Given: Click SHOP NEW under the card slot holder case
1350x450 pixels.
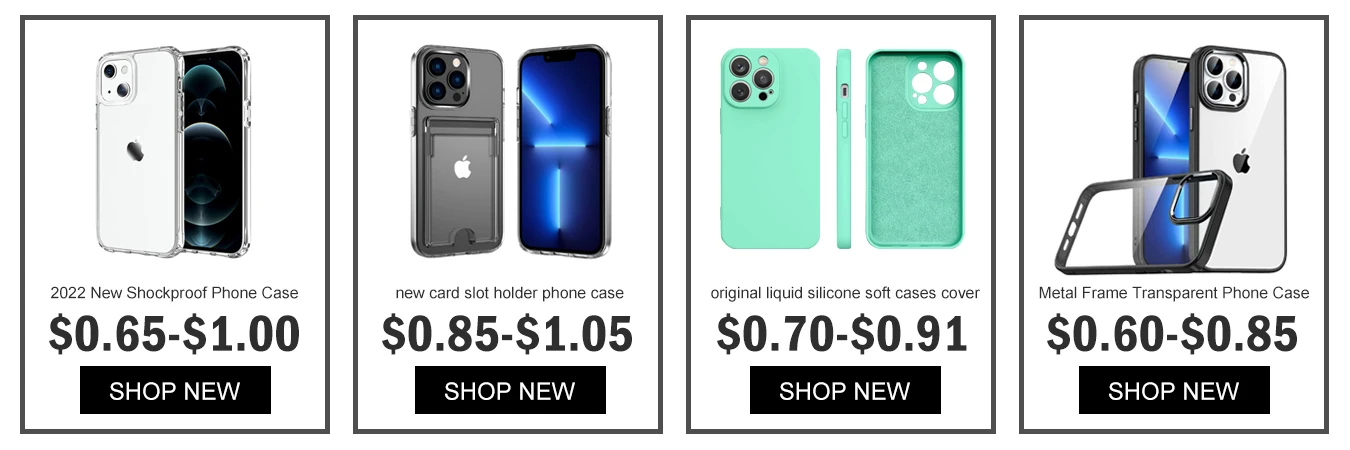Looking at the screenshot, I should click(510, 390).
